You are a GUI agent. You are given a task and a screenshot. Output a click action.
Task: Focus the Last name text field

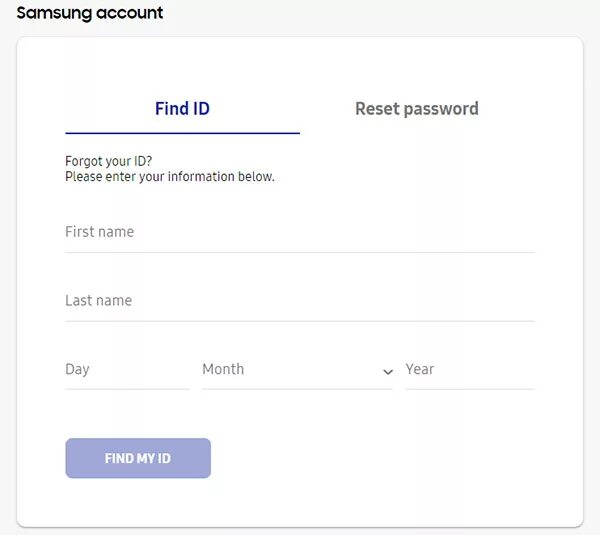coord(300,301)
